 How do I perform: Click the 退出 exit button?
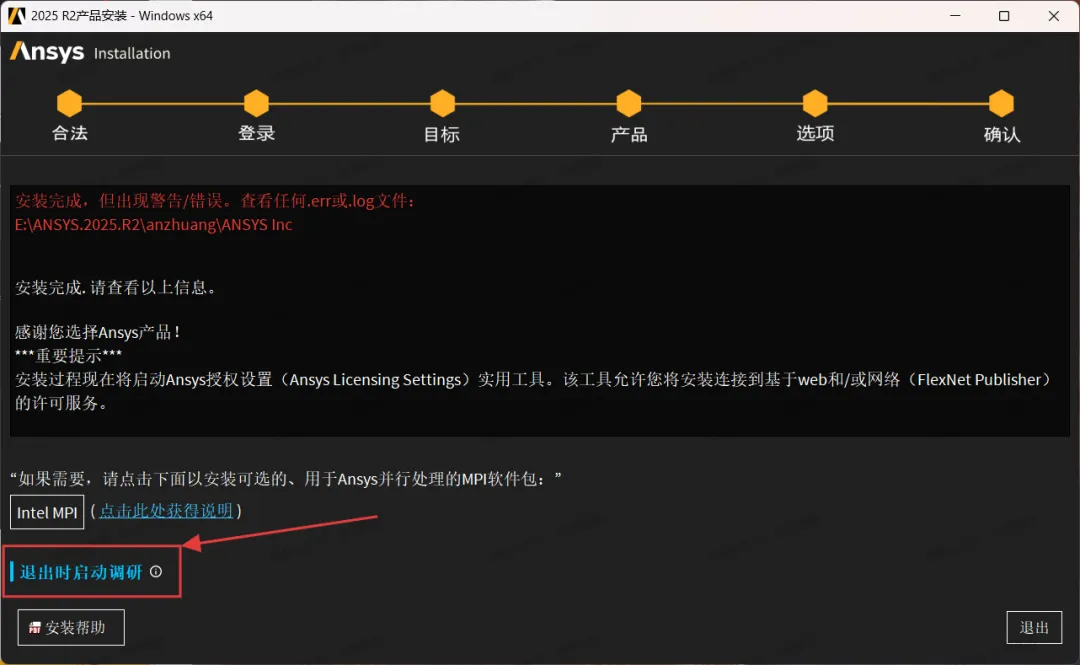[1034, 627]
